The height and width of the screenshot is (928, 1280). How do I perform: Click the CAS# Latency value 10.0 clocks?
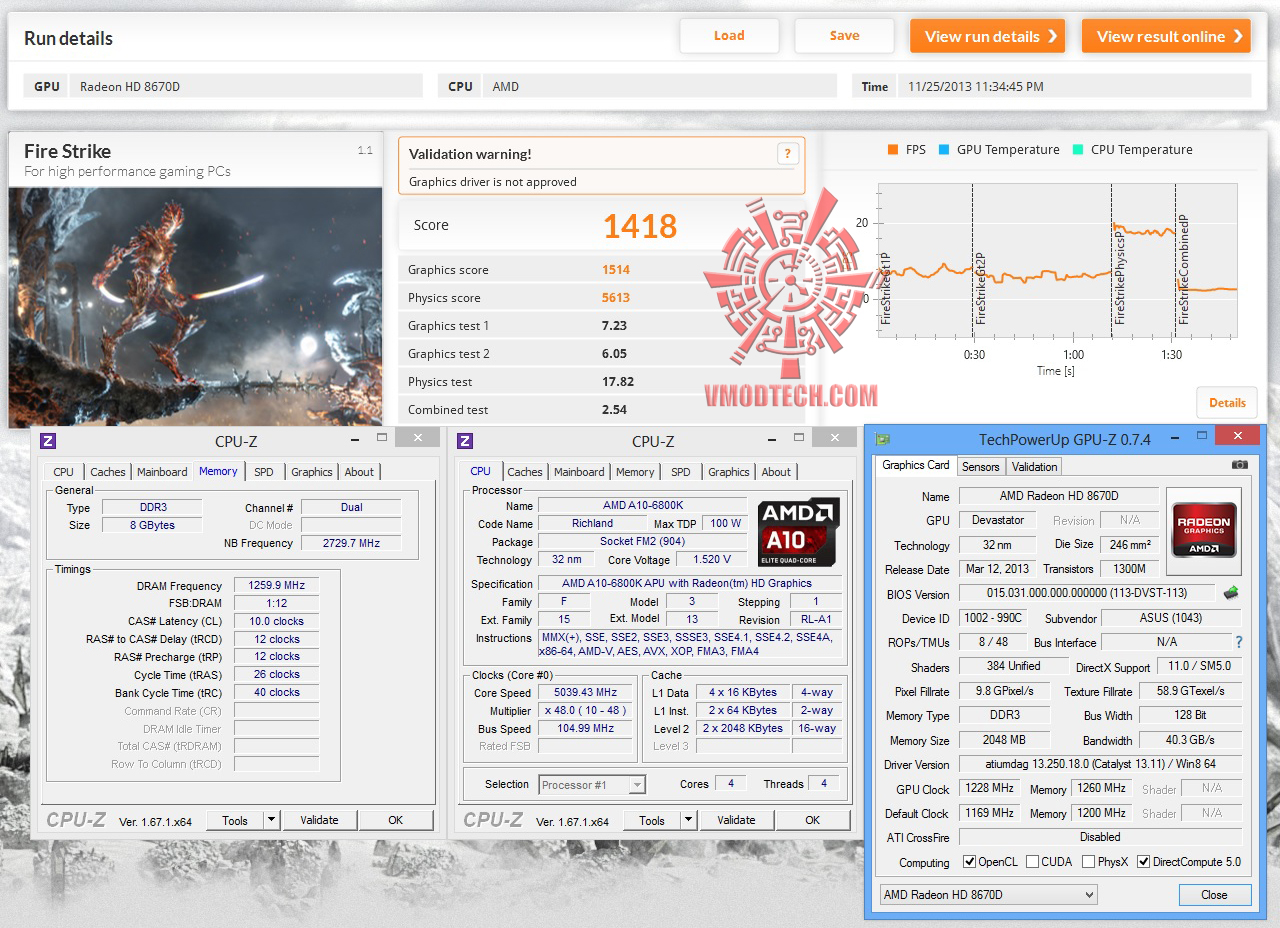point(277,621)
